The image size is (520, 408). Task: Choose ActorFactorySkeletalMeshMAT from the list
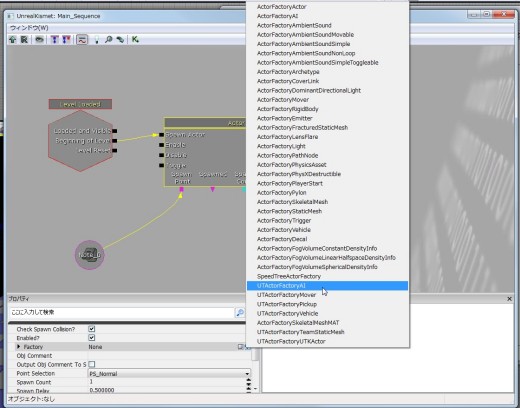point(327,323)
